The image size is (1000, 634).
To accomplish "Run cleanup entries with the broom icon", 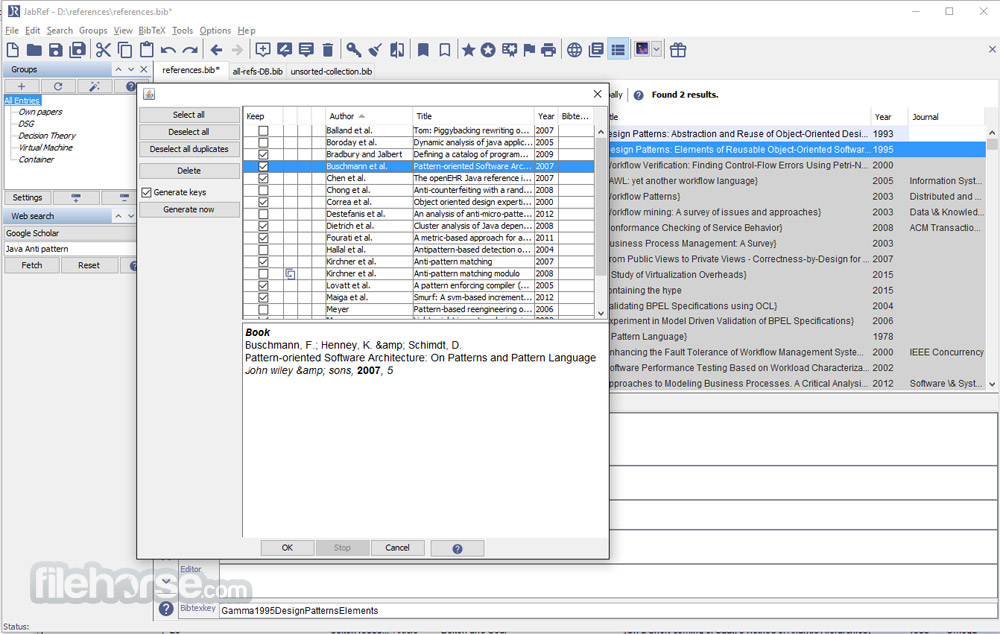I will tap(375, 50).
